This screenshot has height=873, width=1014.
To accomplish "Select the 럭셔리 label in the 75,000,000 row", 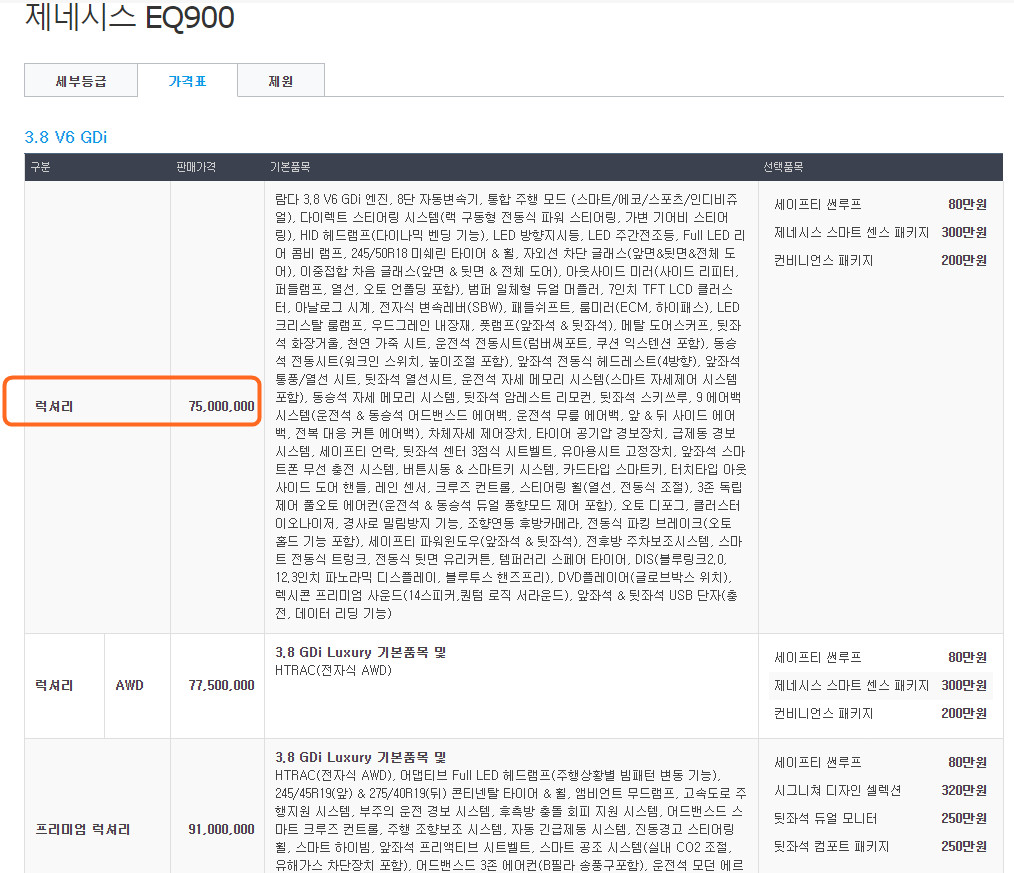I will (x=54, y=406).
